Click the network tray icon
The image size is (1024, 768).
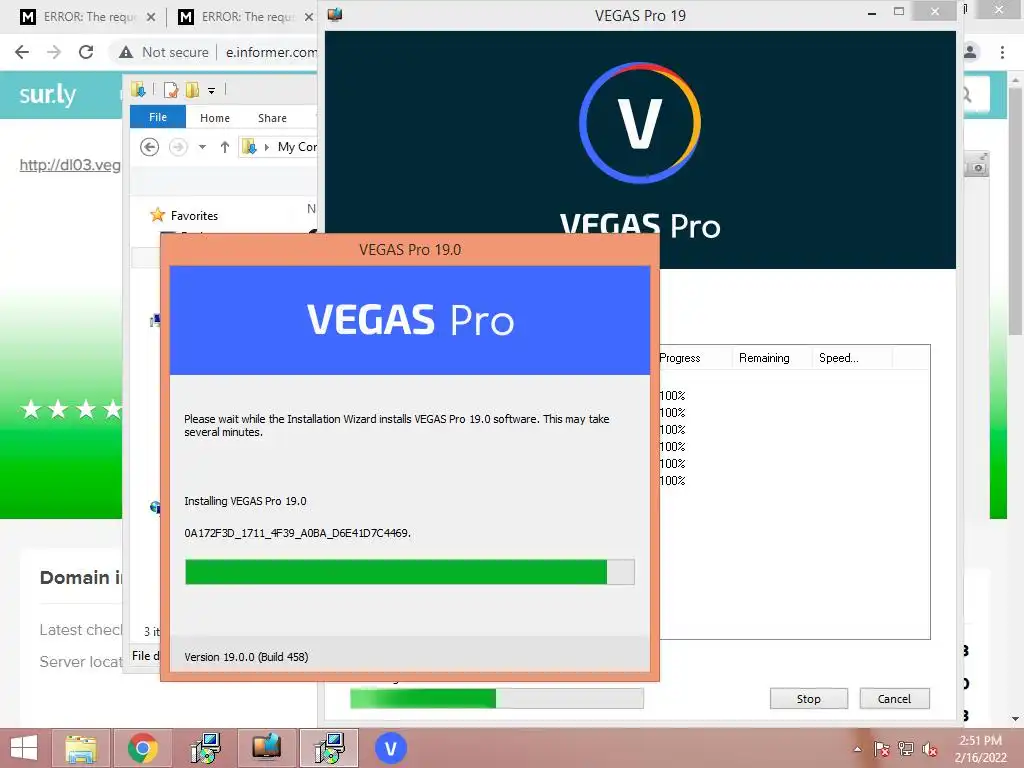tap(906, 749)
